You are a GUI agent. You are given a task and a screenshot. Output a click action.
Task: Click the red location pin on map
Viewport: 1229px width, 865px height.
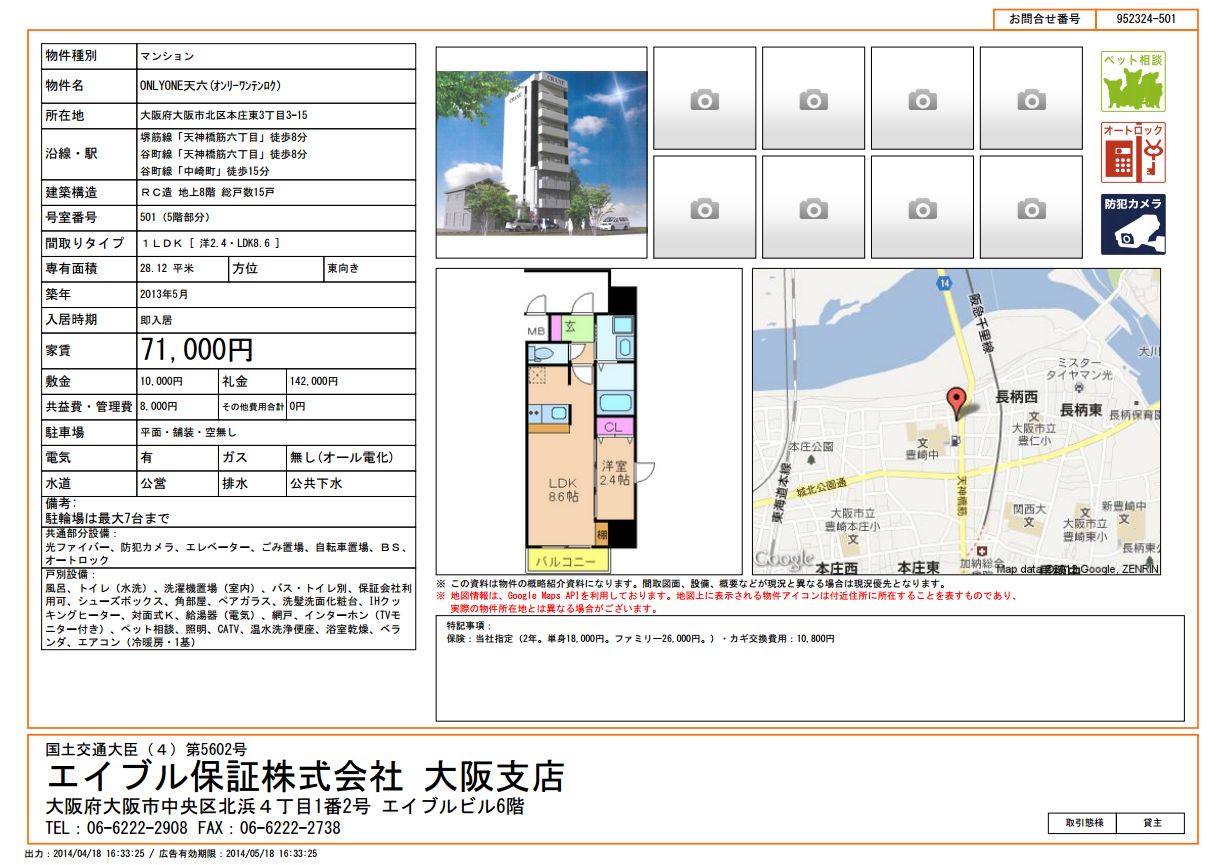coord(956,402)
